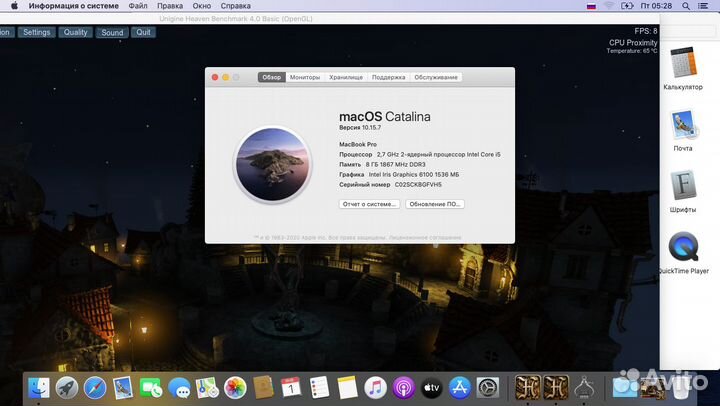Toggle Sound in Heaven Benchmark
The width and height of the screenshot is (720, 406).
click(x=112, y=32)
